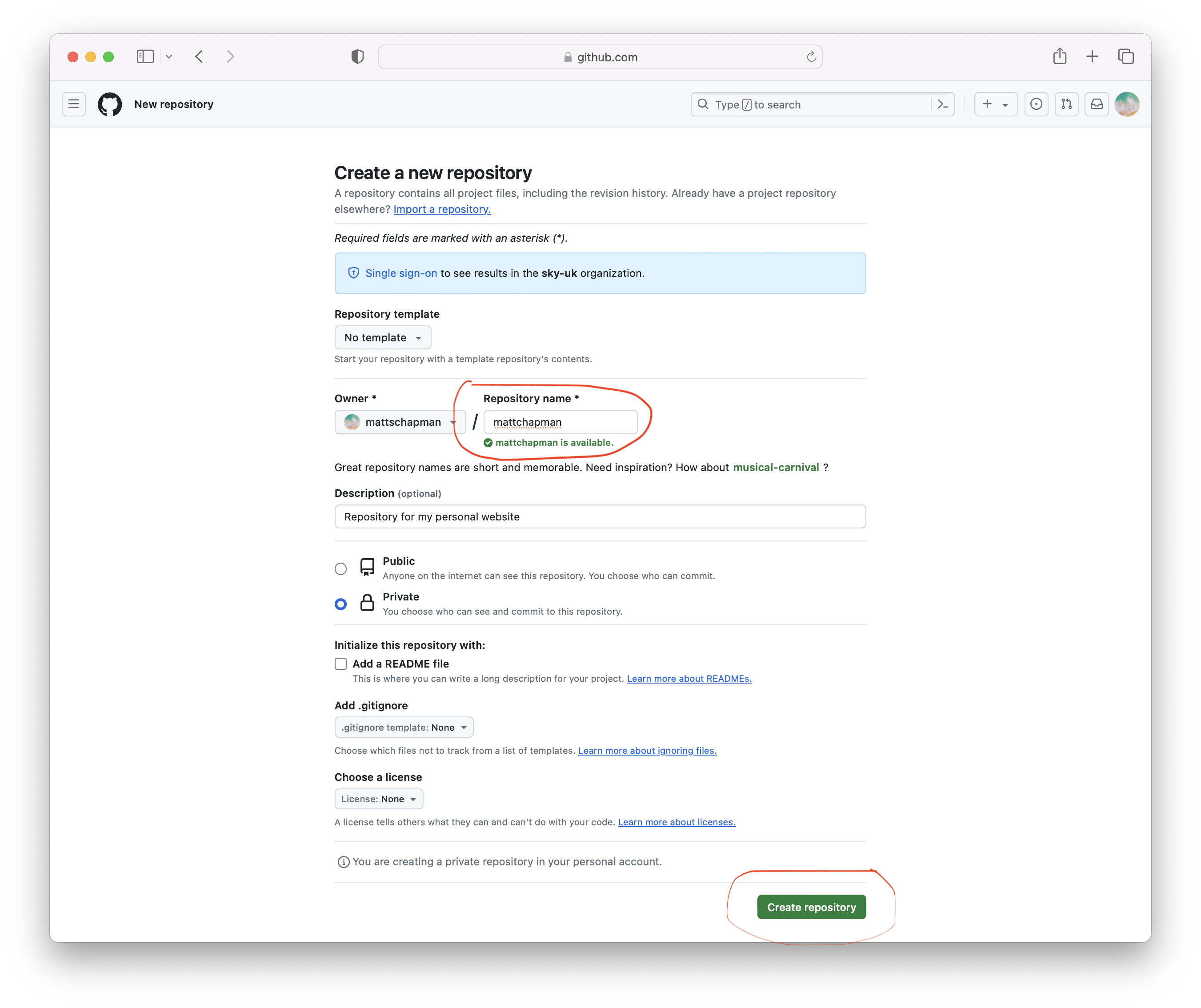Click the user profile avatar

tap(1127, 104)
